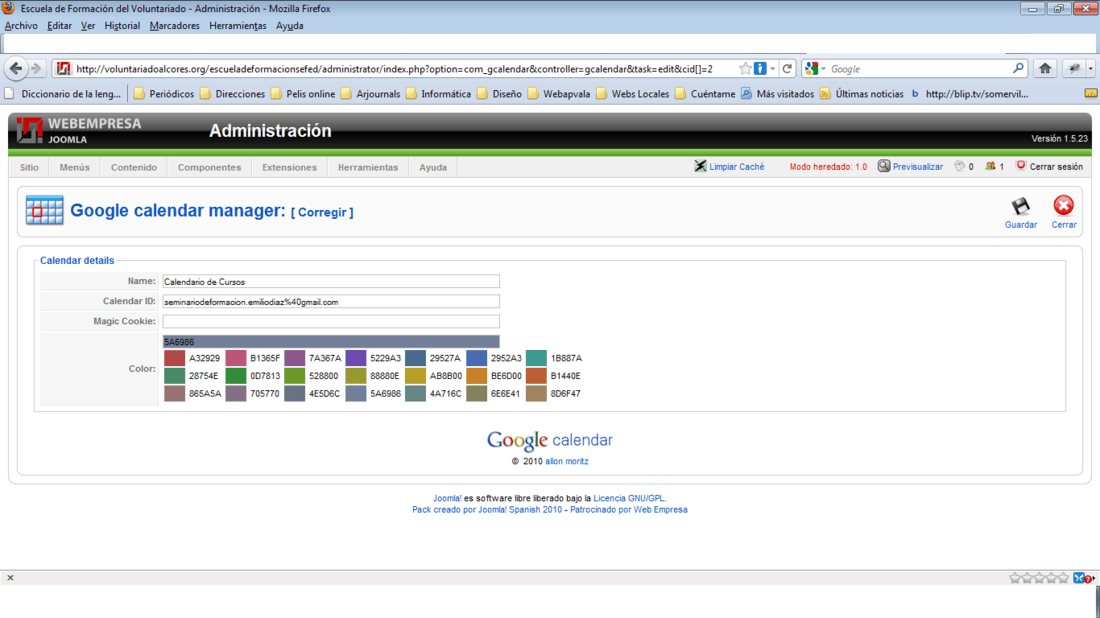Image resolution: width=1100 pixels, height=618 pixels.
Task: Select the 1B887A teal color swatch
Action: click(536, 358)
